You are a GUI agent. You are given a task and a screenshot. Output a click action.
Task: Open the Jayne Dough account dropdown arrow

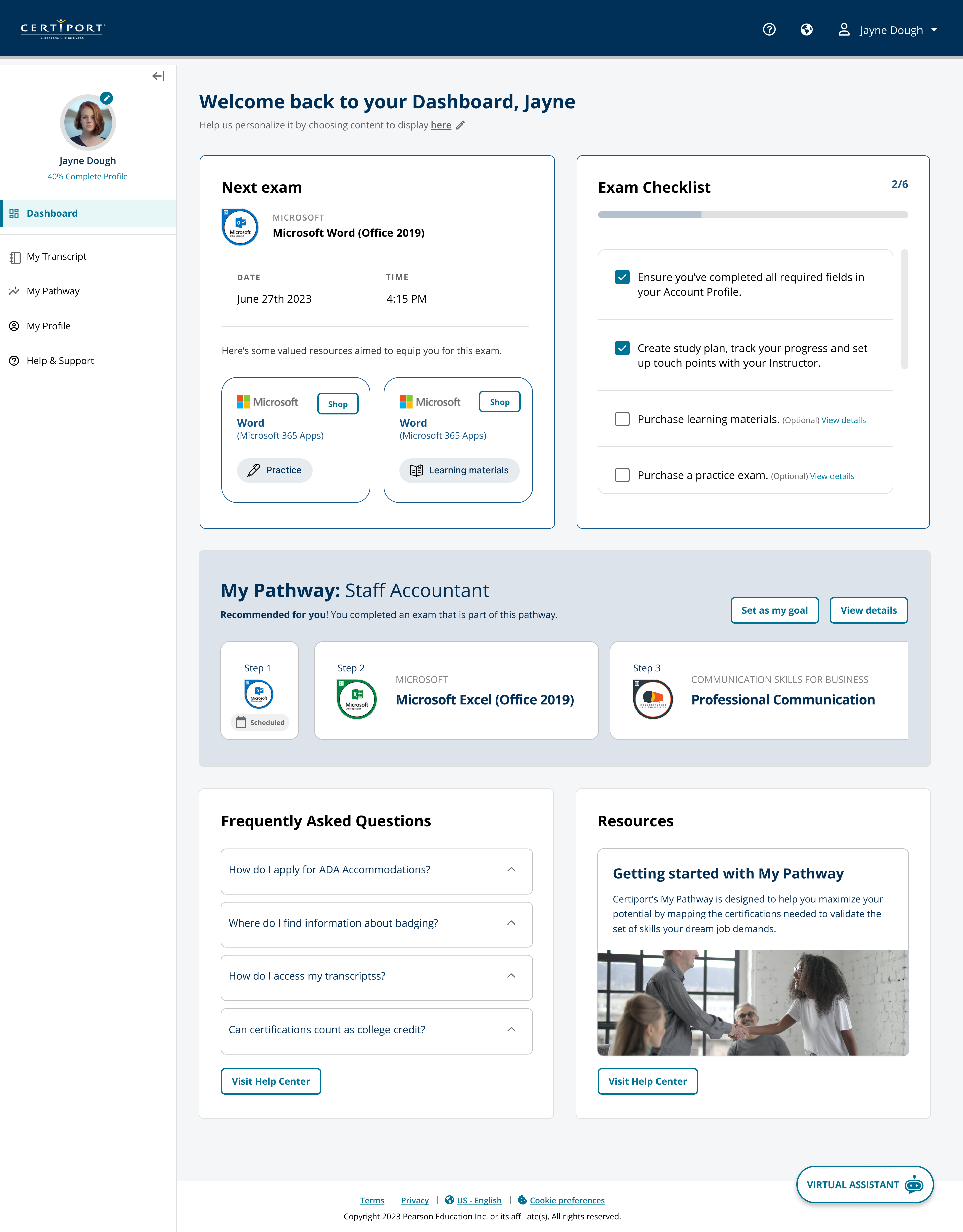934,30
